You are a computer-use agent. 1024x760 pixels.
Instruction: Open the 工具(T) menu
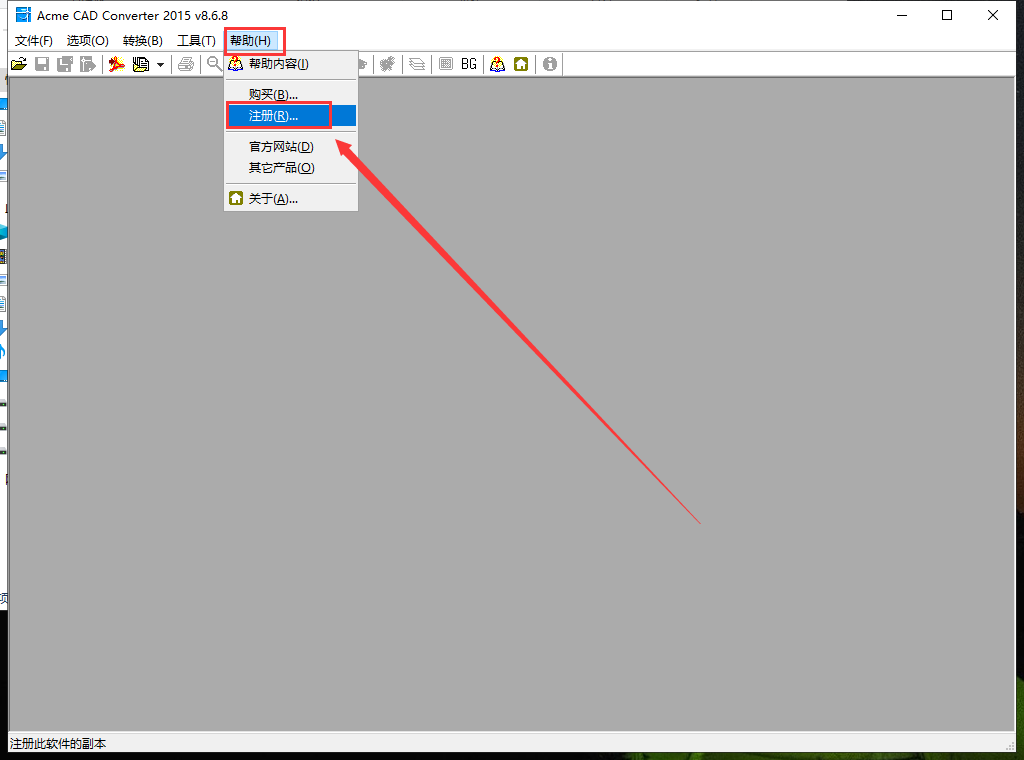click(197, 40)
